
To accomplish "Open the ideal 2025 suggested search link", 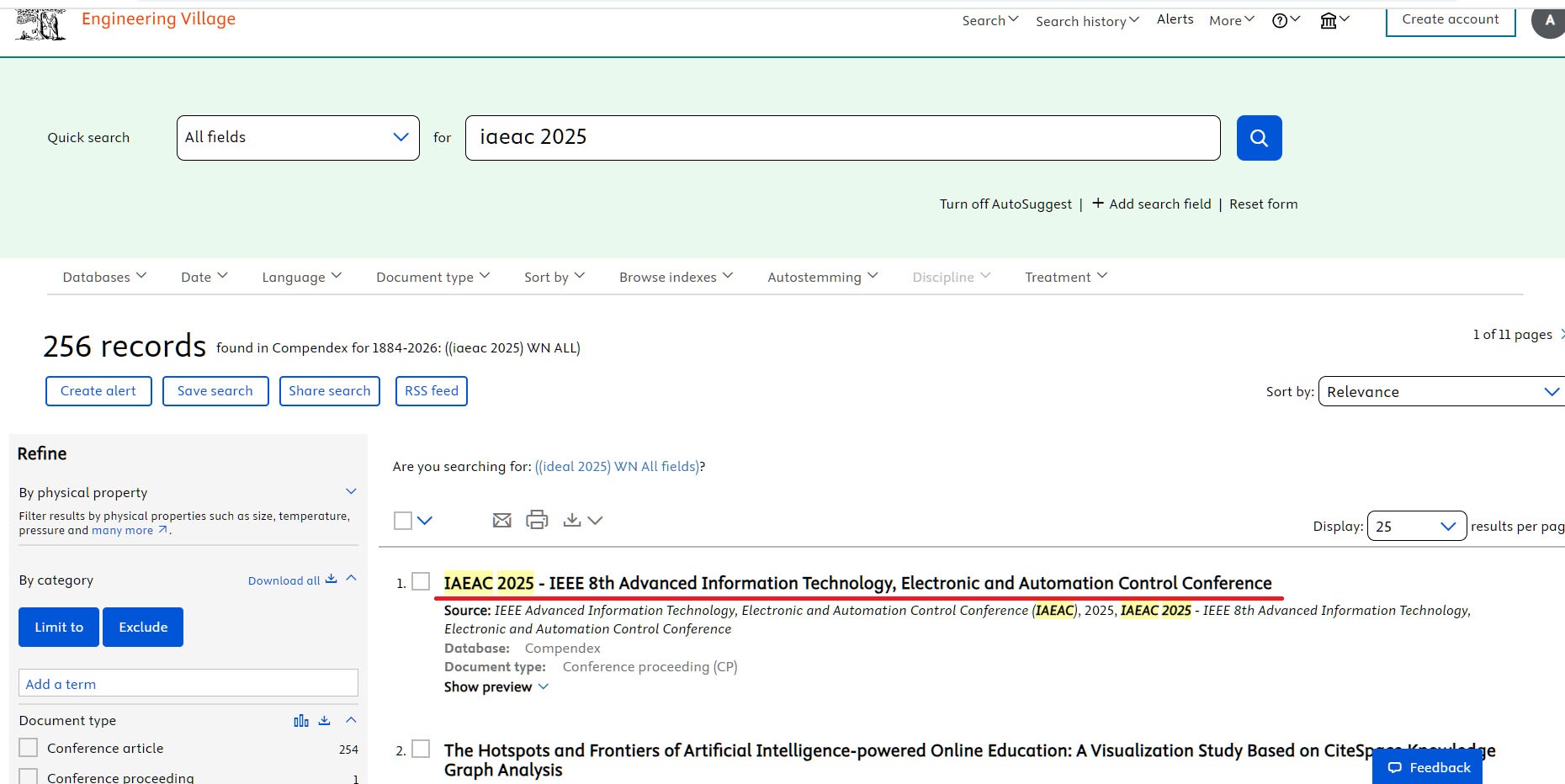I will point(618,466).
